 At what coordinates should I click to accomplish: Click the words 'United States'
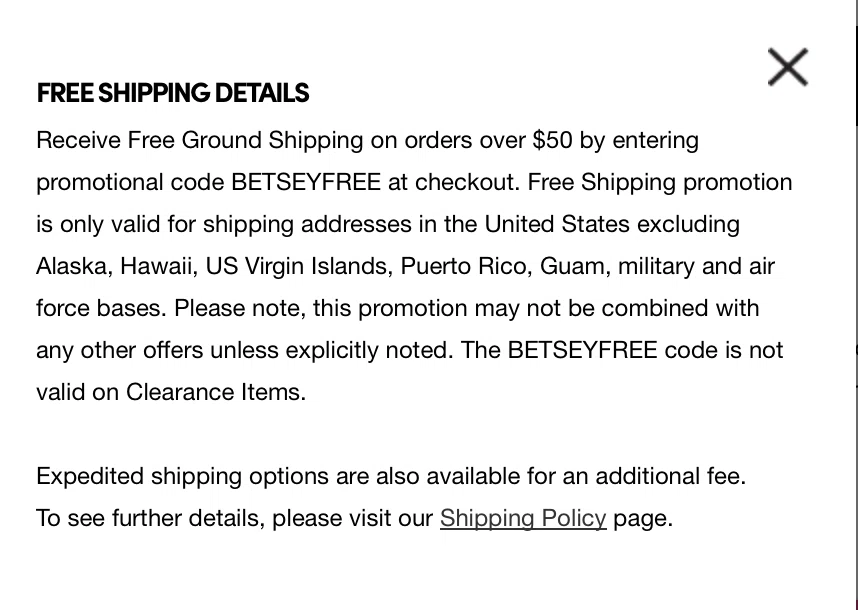click(x=557, y=224)
